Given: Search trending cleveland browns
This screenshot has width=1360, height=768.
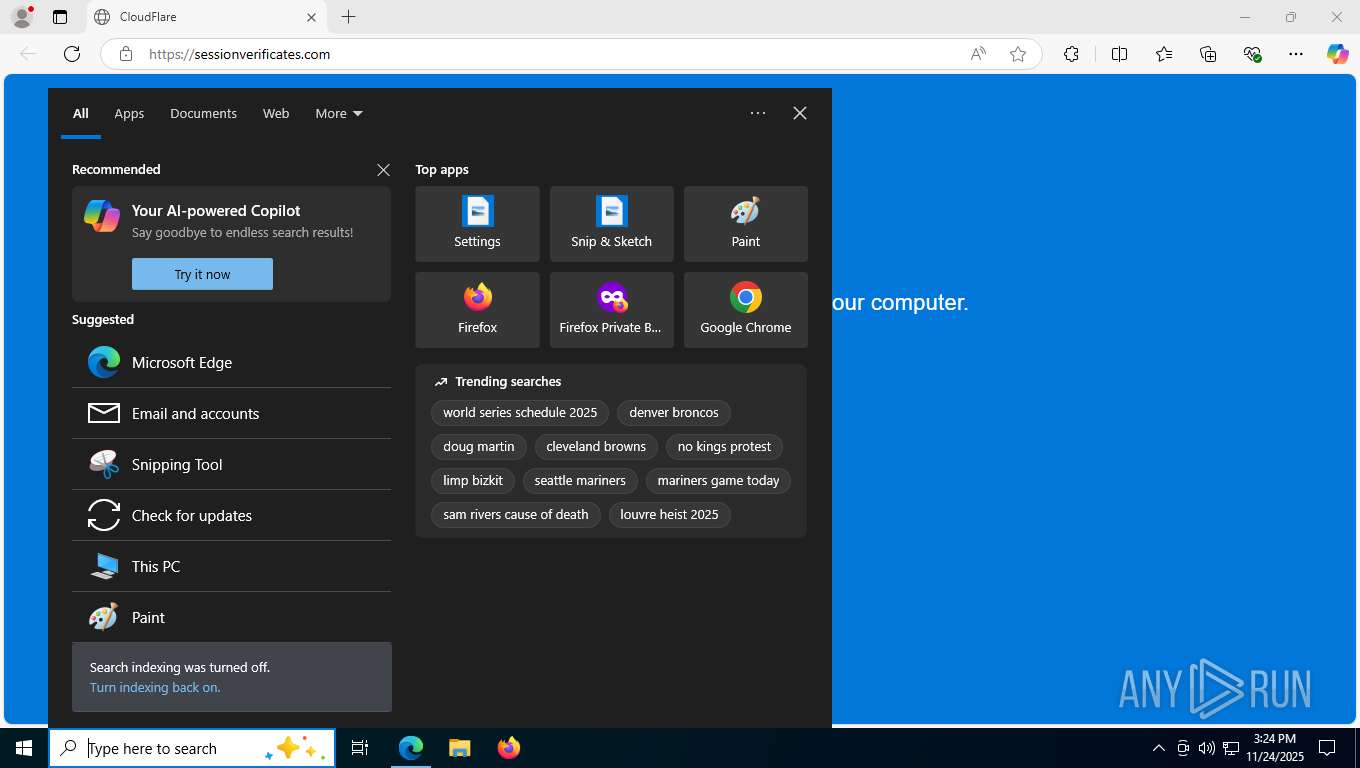Looking at the screenshot, I should point(596,446).
